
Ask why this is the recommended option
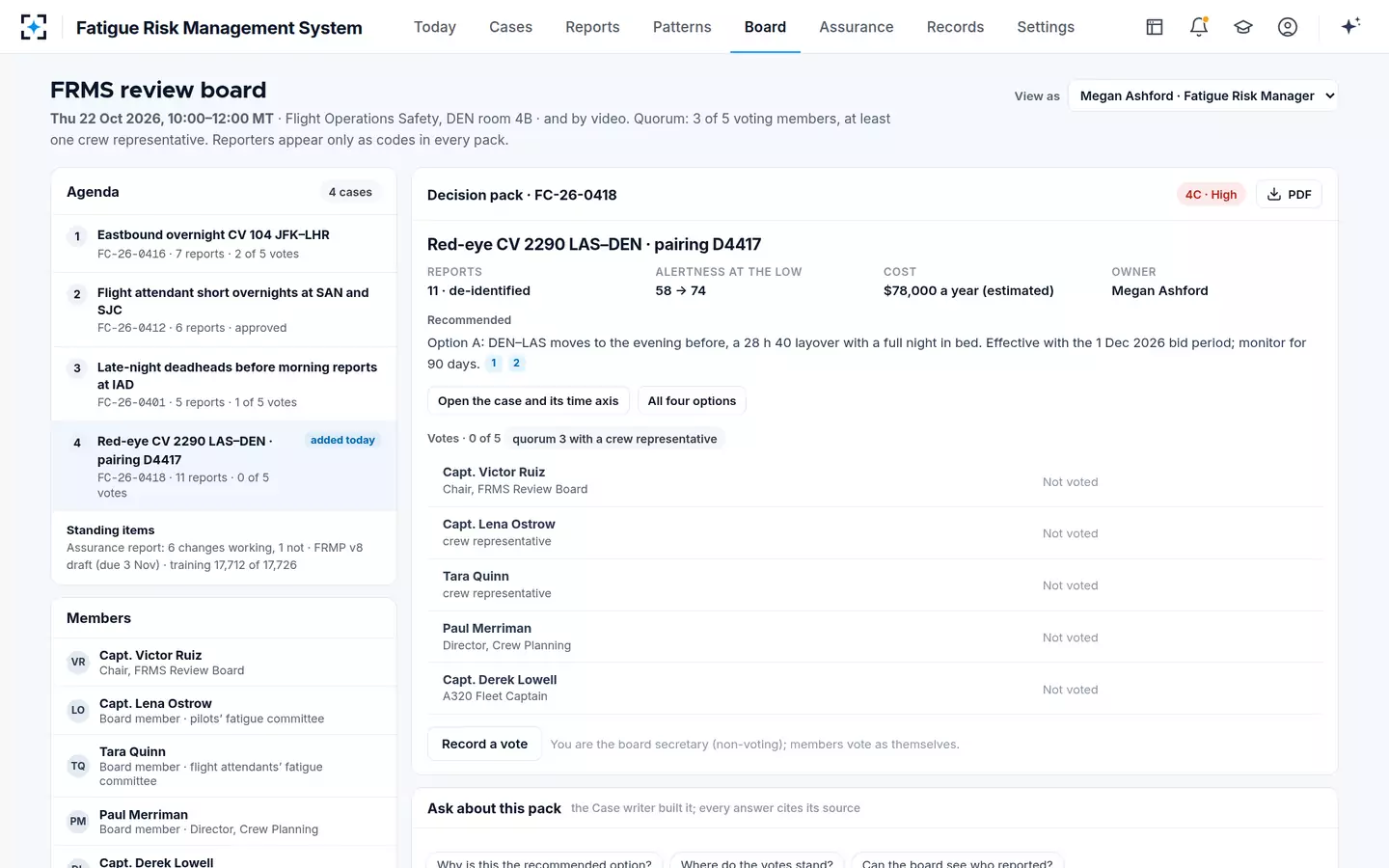(x=544, y=862)
